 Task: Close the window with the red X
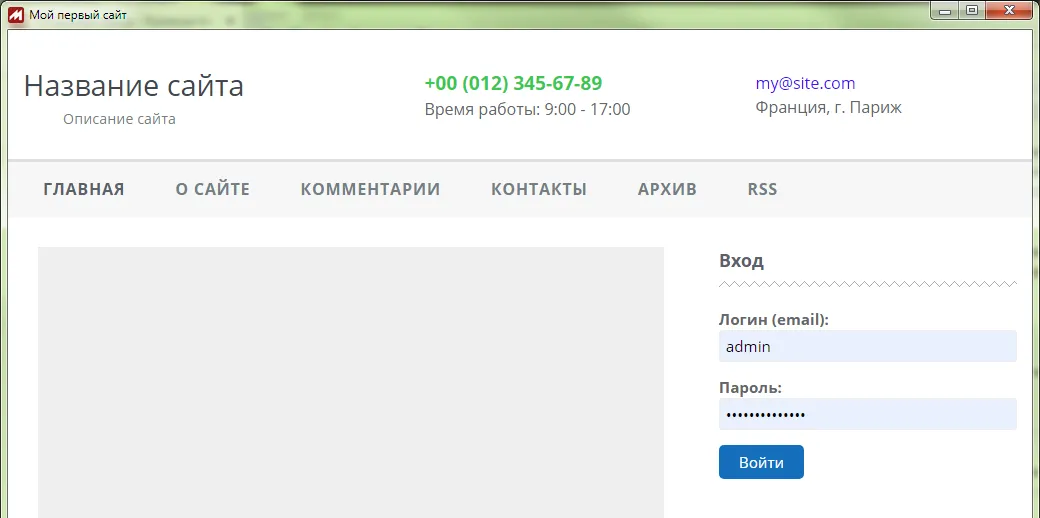[x=1008, y=10]
